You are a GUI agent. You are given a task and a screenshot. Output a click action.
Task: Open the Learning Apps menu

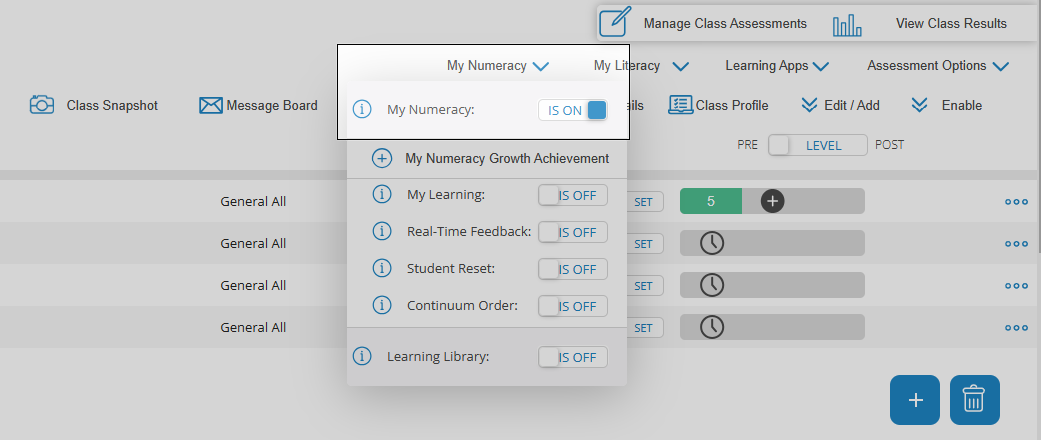coord(777,66)
